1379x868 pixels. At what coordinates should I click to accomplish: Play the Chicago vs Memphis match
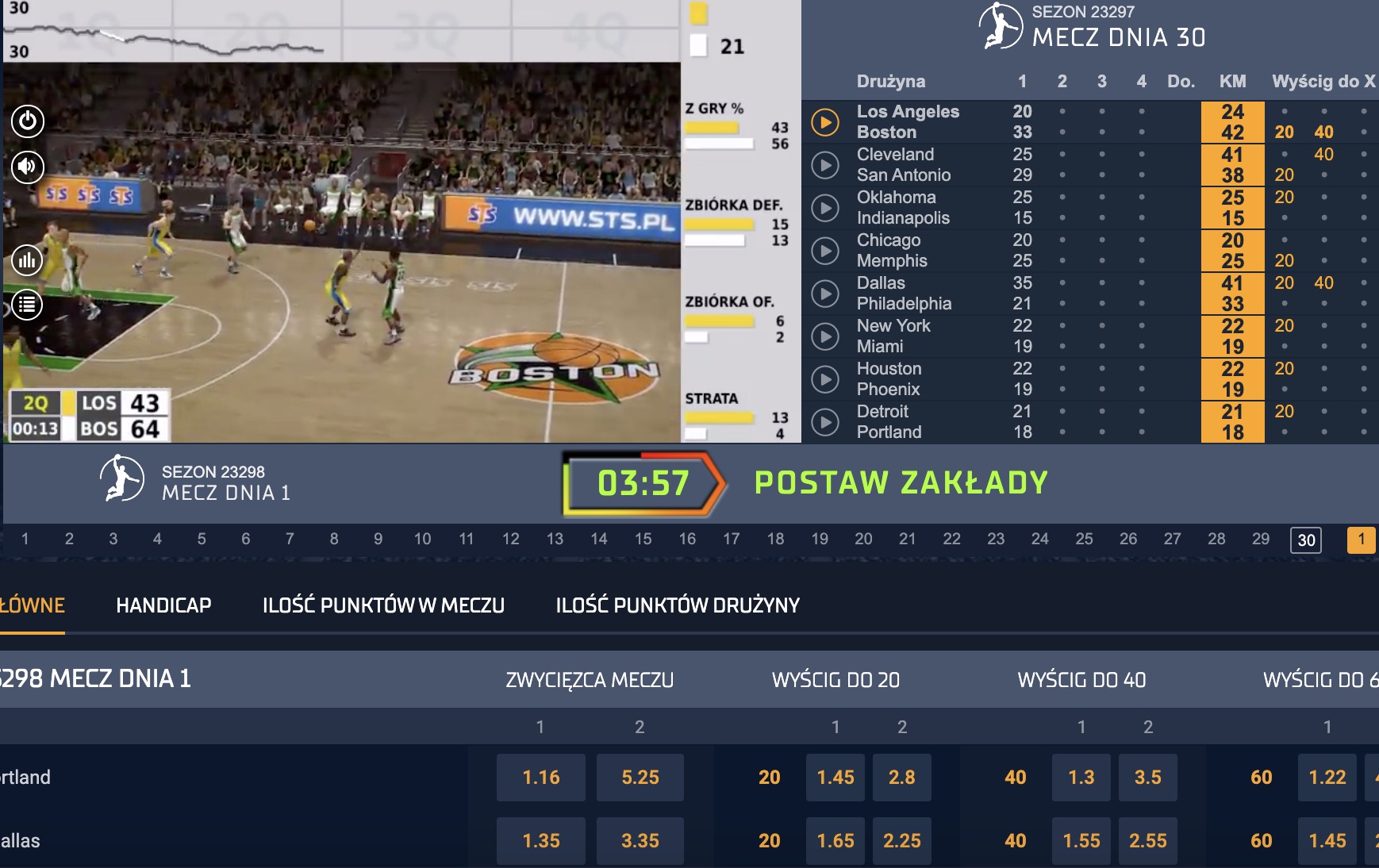point(825,251)
